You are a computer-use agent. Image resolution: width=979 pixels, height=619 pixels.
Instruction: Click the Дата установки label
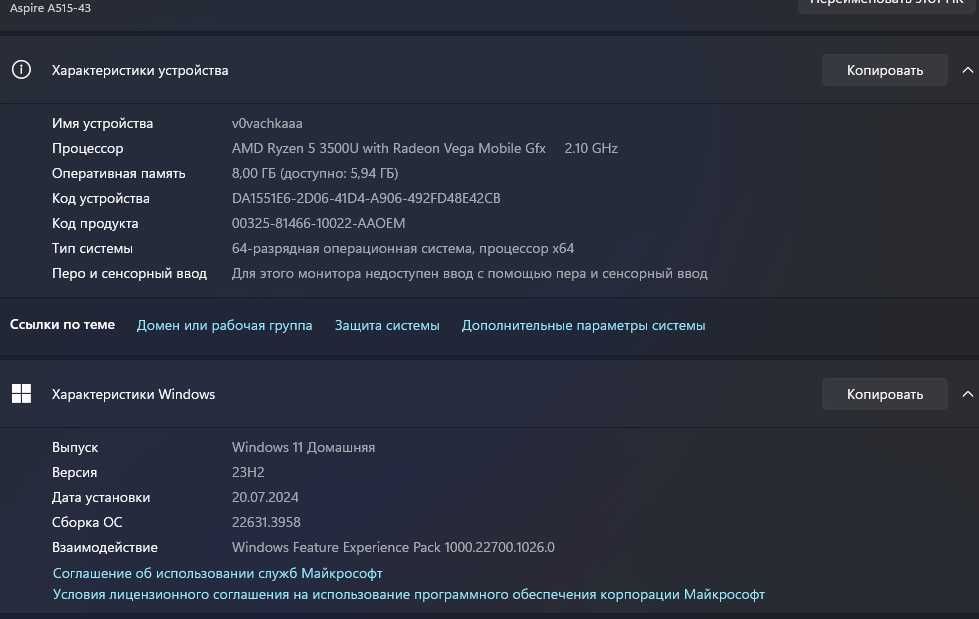click(x=101, y=497)
